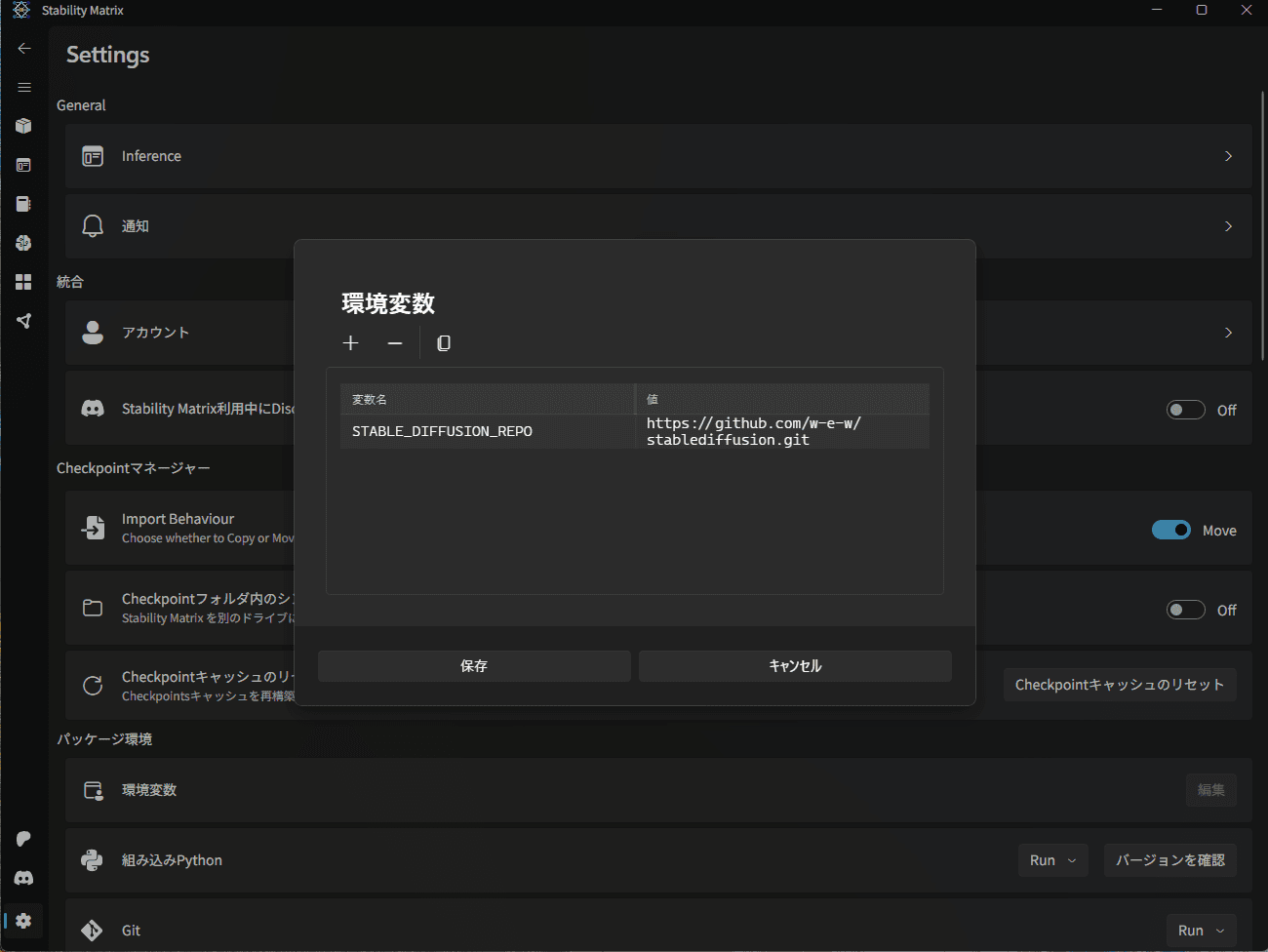The height and width of the screenshot is (952, 1268).
Task: Open the 組み込みPython settings row label
Action: [172, 860]
